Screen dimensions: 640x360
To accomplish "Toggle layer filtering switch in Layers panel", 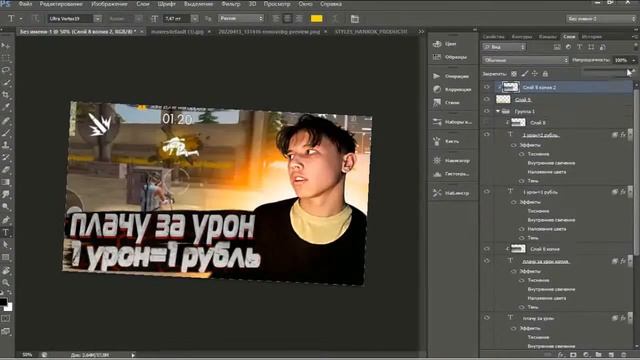I will click(x=635, y=47).
